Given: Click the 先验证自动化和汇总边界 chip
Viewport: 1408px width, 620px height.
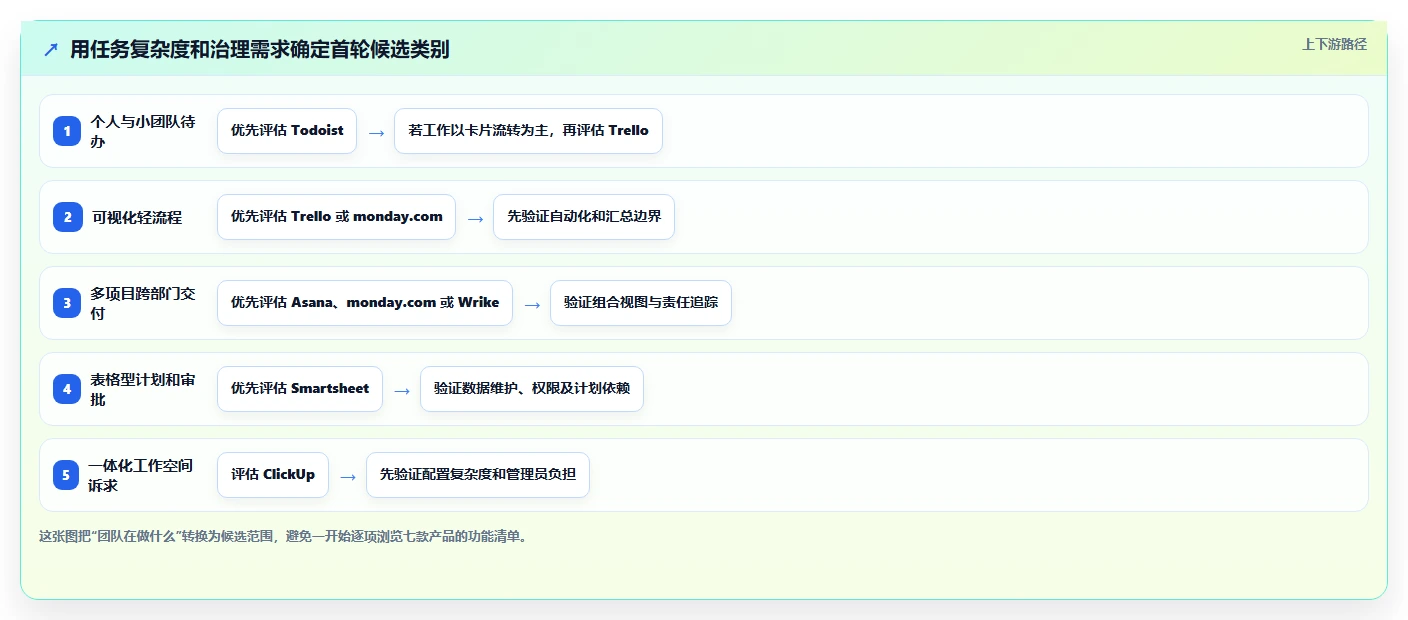Looking at the screenshot, I should coord(584,217).
